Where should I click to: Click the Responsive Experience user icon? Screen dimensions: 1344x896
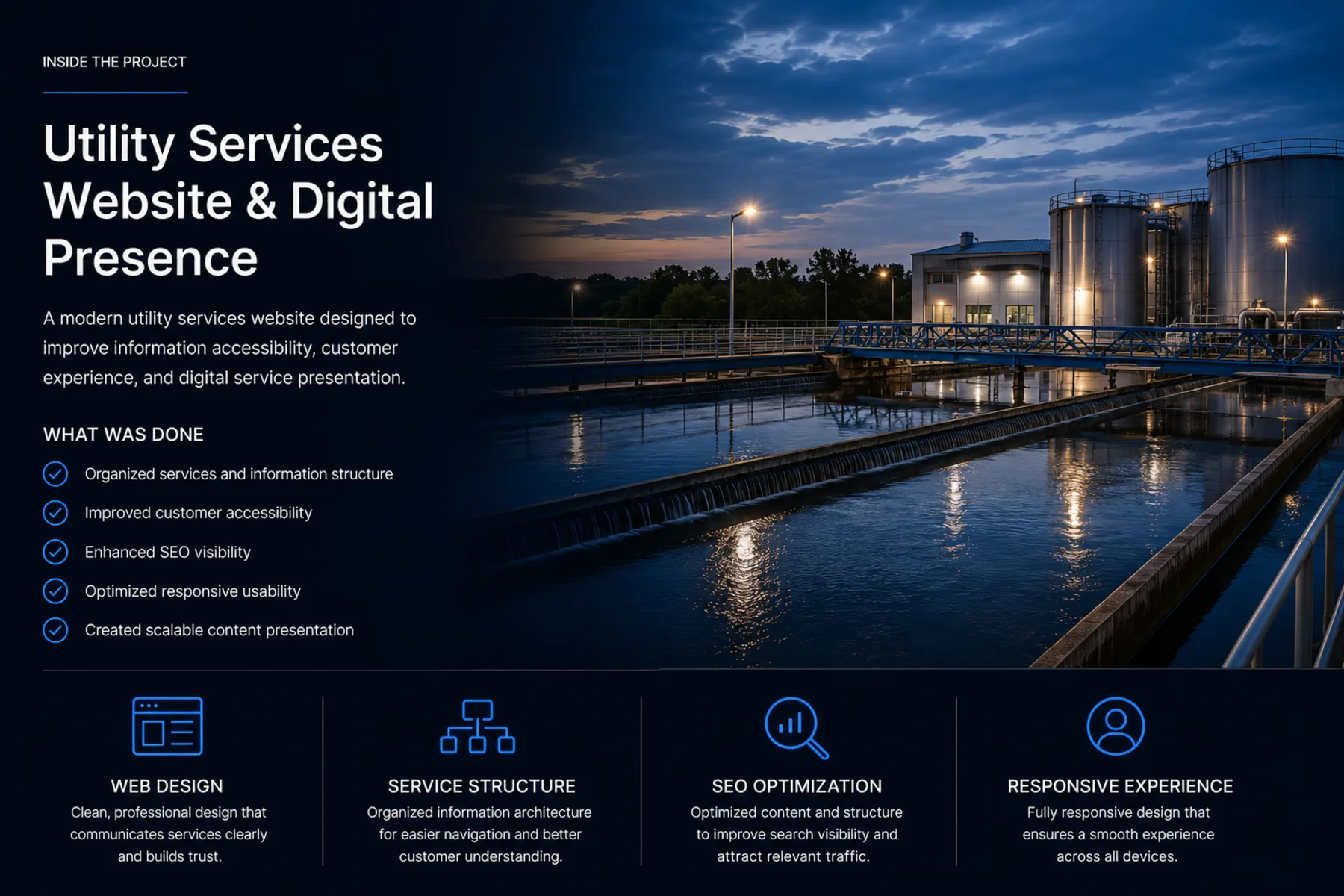coord(1116,727)
